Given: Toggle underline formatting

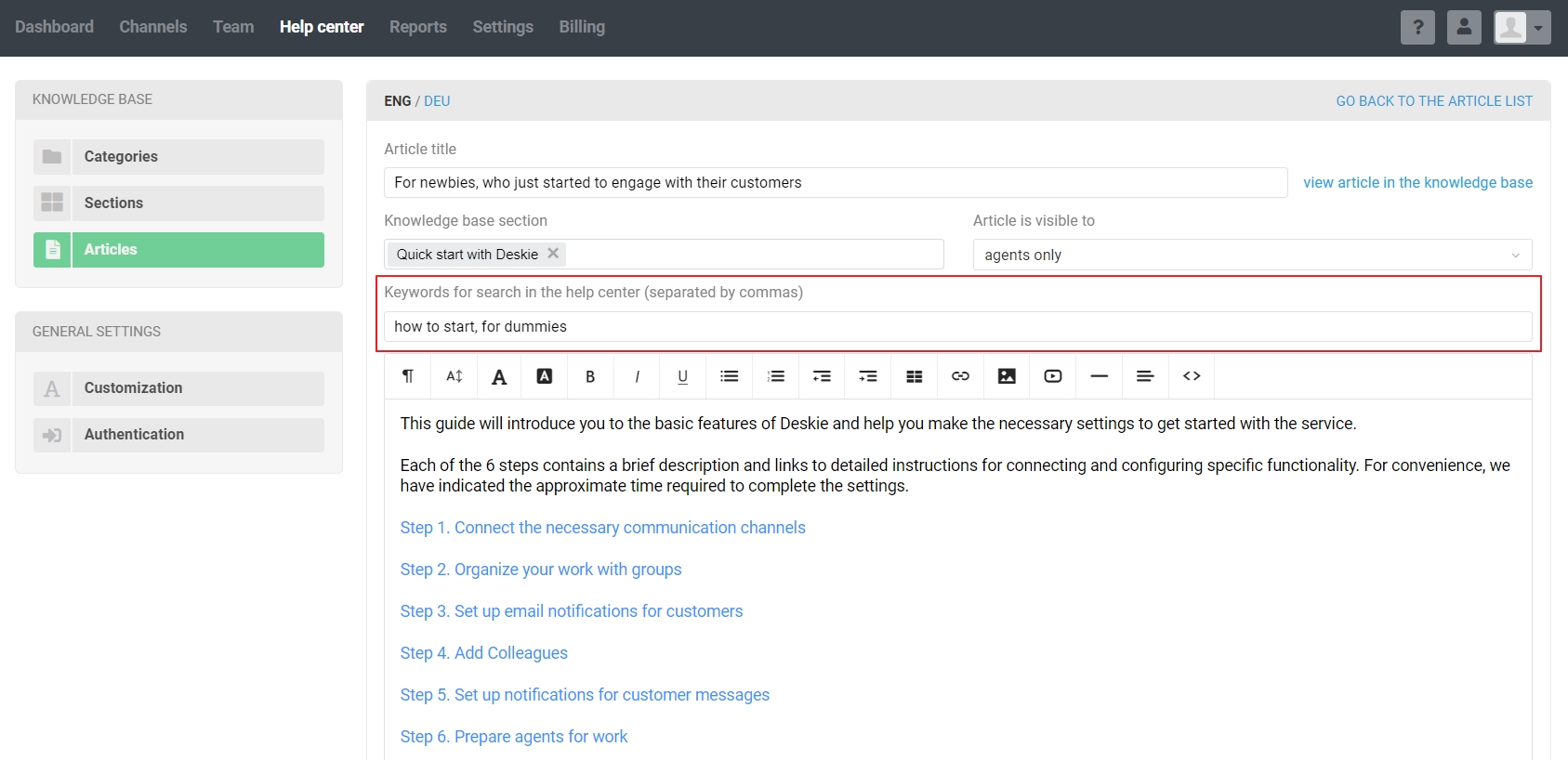Looking at the screenshot, I should tap(683, 376).
